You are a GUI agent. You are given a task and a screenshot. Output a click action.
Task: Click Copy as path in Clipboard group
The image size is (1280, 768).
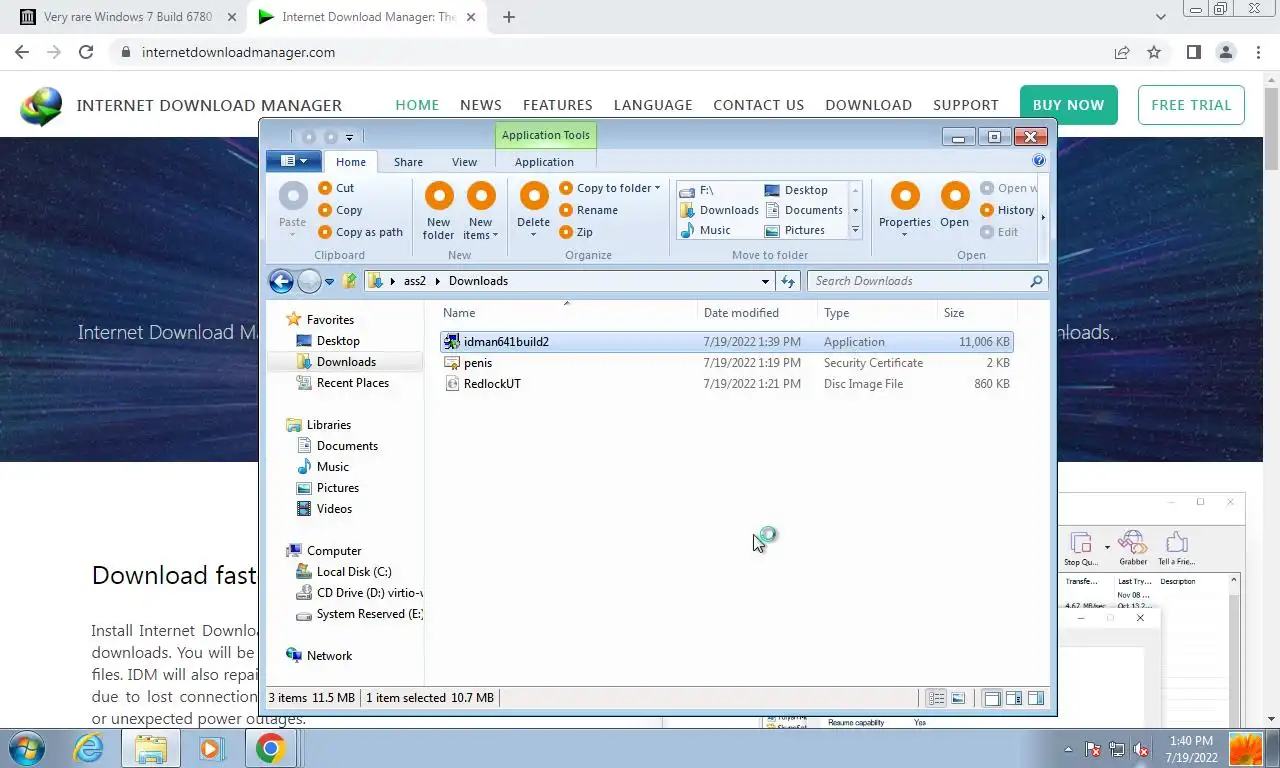coord(360,232)
